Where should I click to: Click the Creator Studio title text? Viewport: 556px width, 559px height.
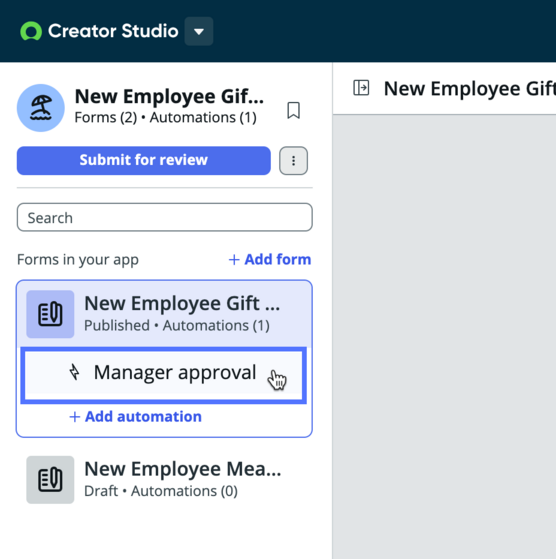pyautogui.click(x=113, y=31)
